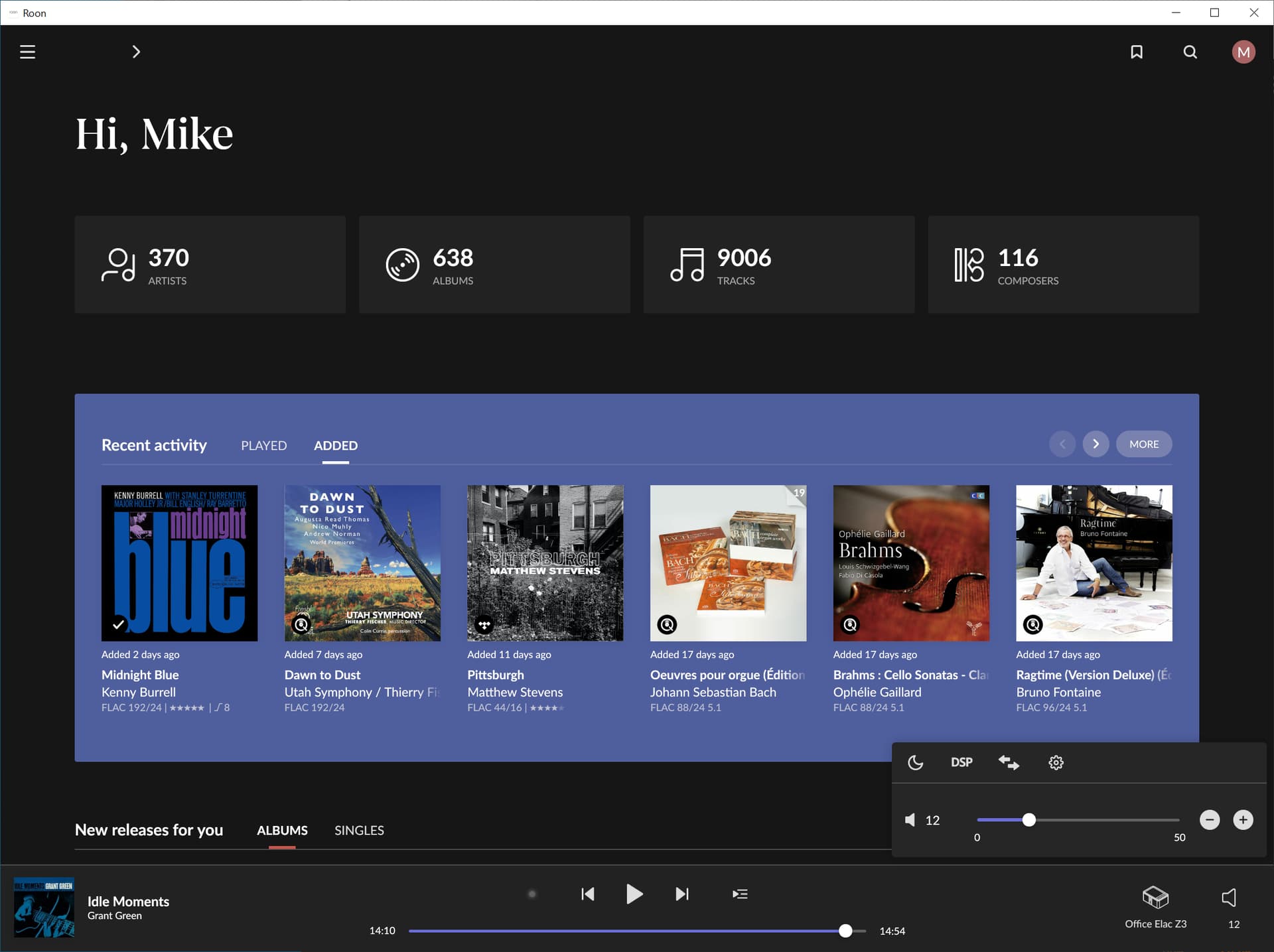The width and height of the screenshot is (1274, 952).
Task: Click the MORE button in Recent activity
Action: point(1144,444)
